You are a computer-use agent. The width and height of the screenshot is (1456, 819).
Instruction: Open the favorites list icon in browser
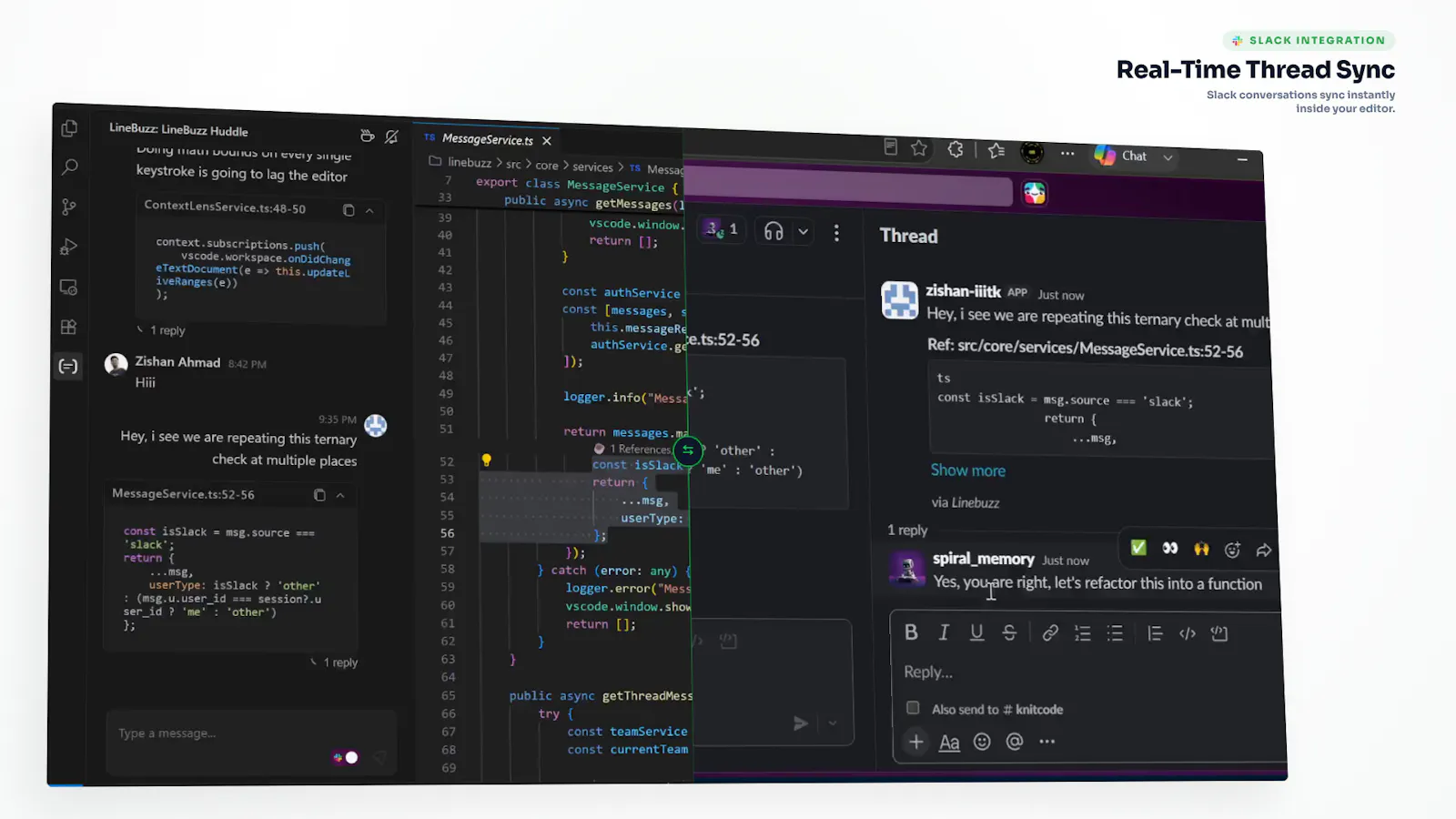996,151
